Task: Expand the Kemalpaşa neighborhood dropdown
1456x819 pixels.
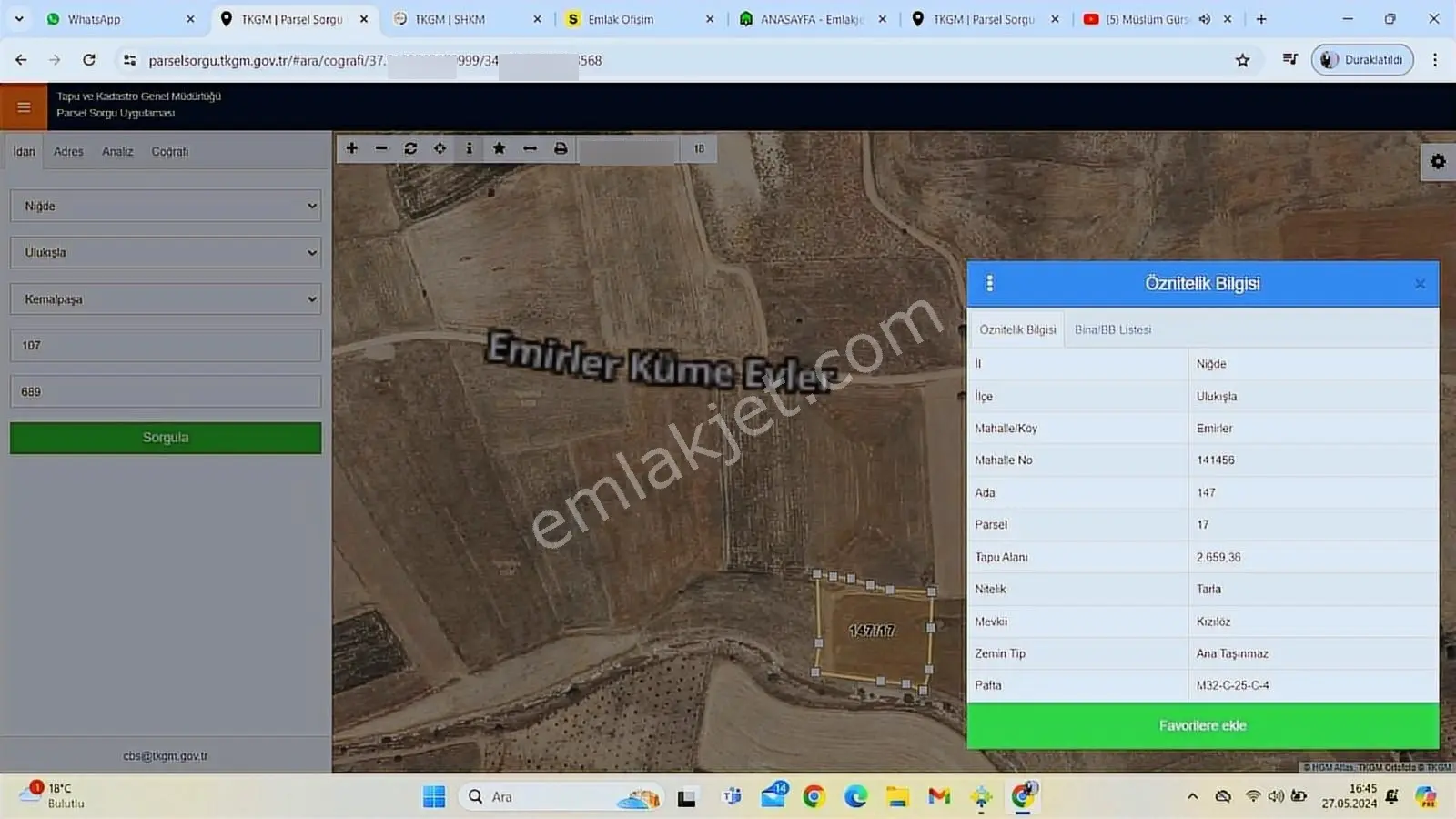Action: (166, 298)
